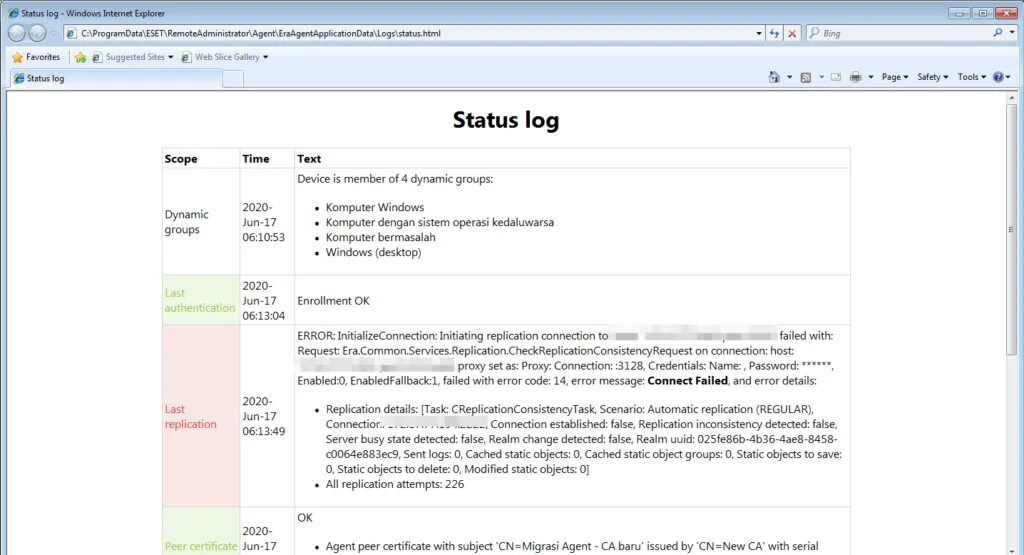
Task: Open the Safety menu
Action: coord(932,77)
